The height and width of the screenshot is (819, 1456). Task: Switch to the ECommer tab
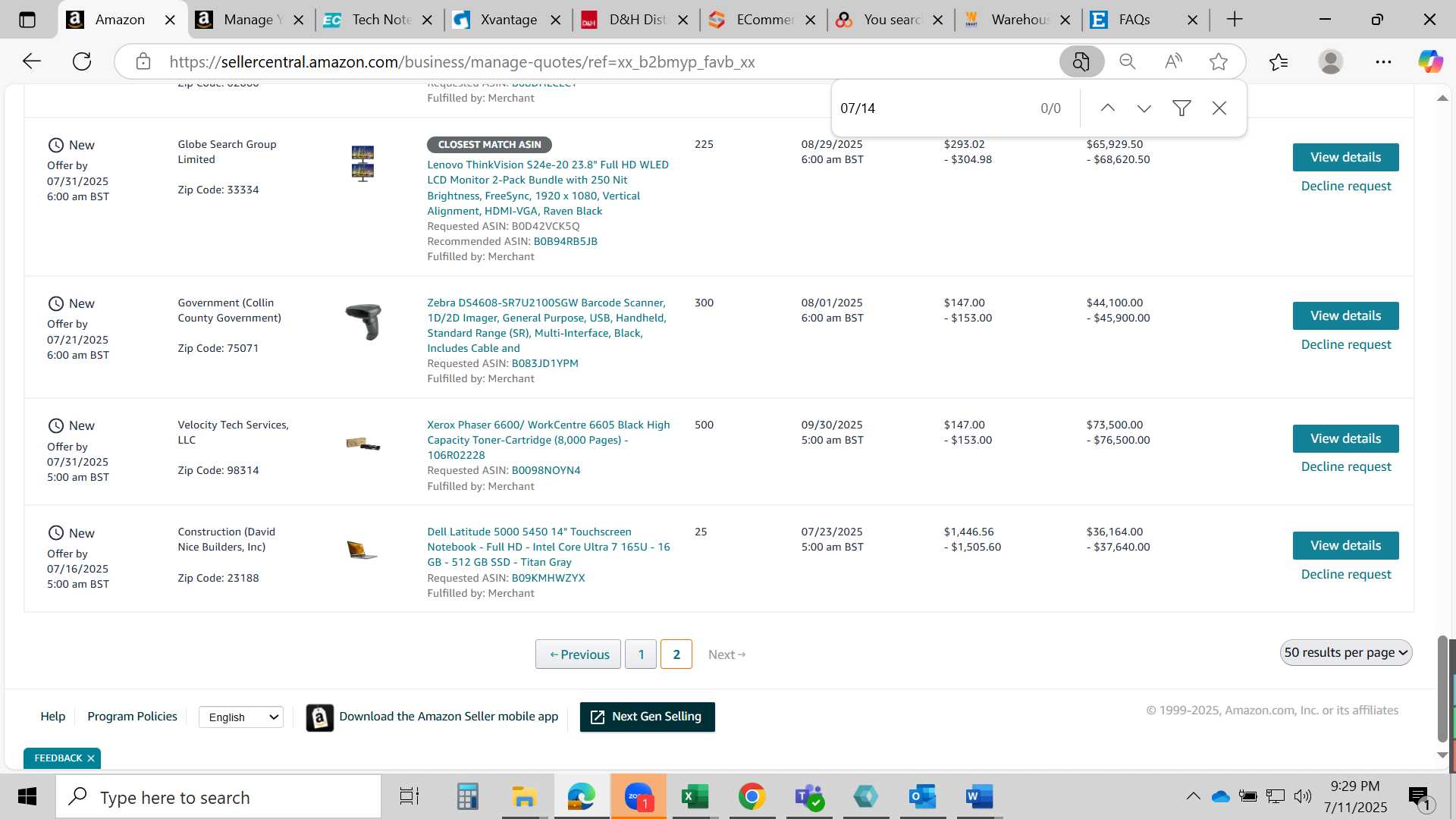[x=763, y=20]
